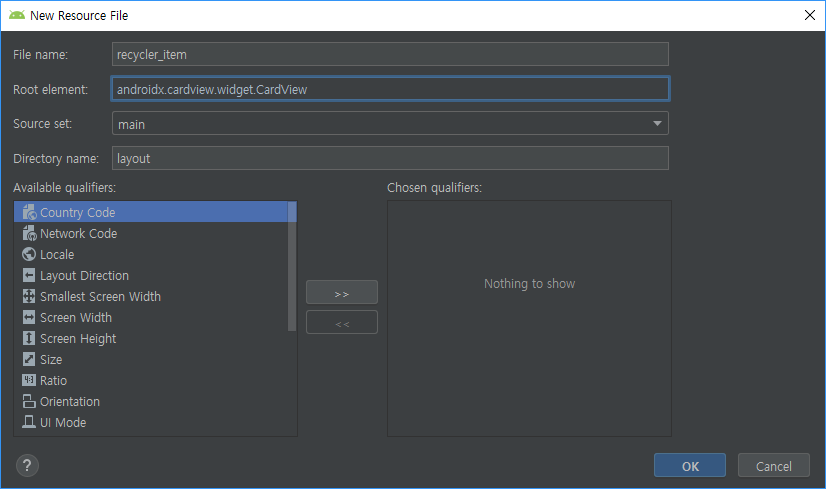
Task: Focus the File name field
Action: pyautogui.click(x=390, y=54)
